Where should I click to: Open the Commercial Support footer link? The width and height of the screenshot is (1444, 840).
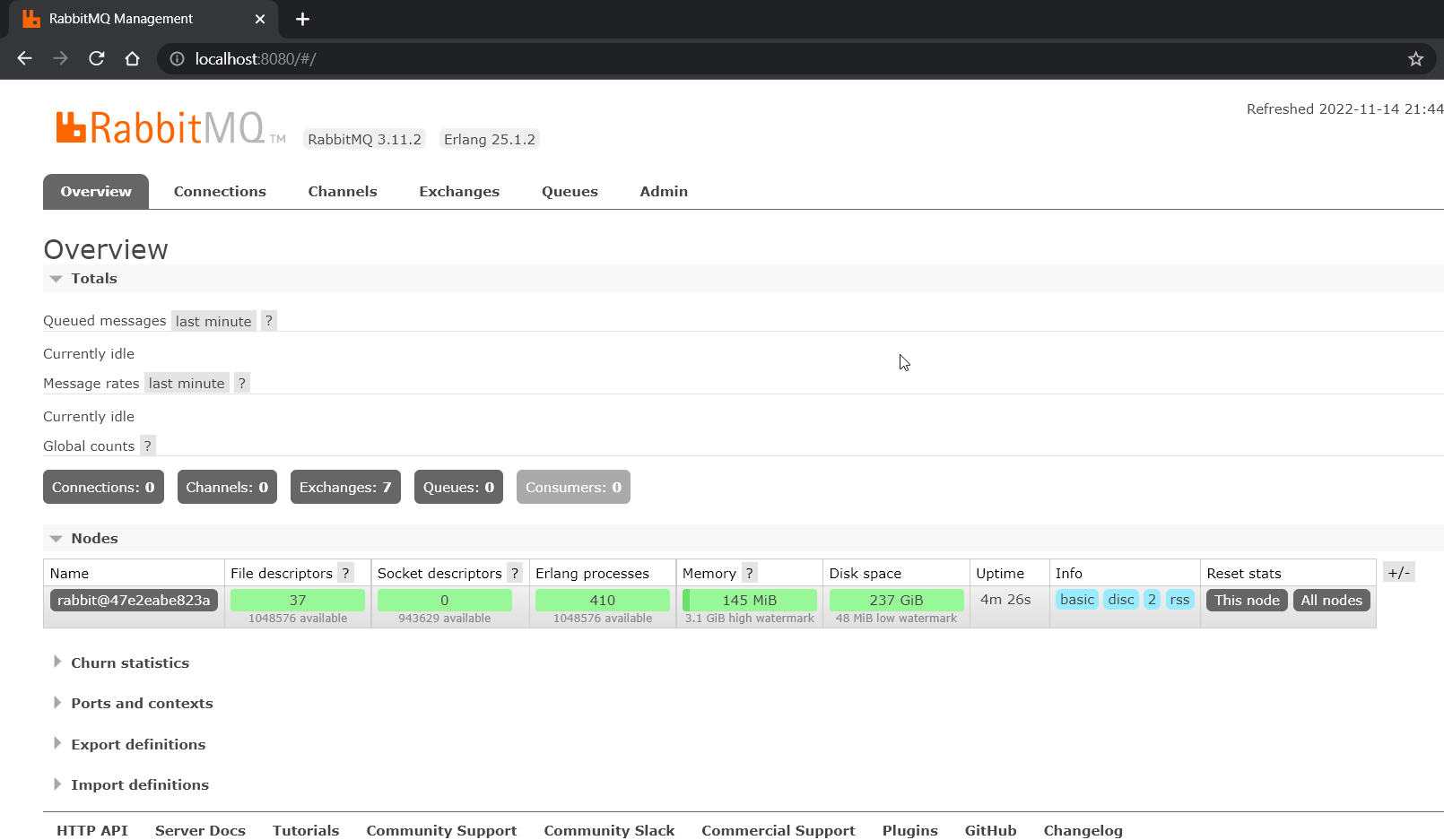779,831
